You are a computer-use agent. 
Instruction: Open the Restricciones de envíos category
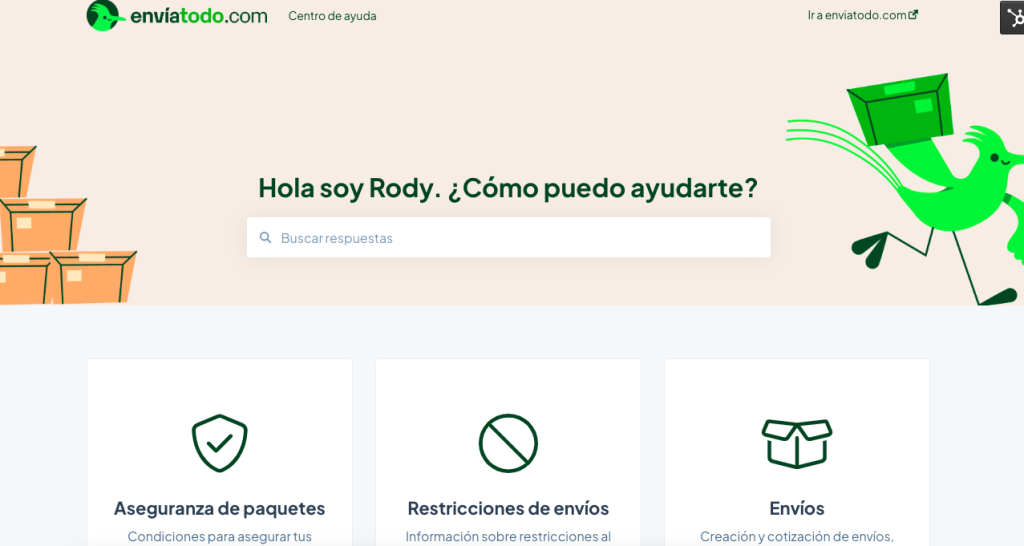(x=508, y=508)
